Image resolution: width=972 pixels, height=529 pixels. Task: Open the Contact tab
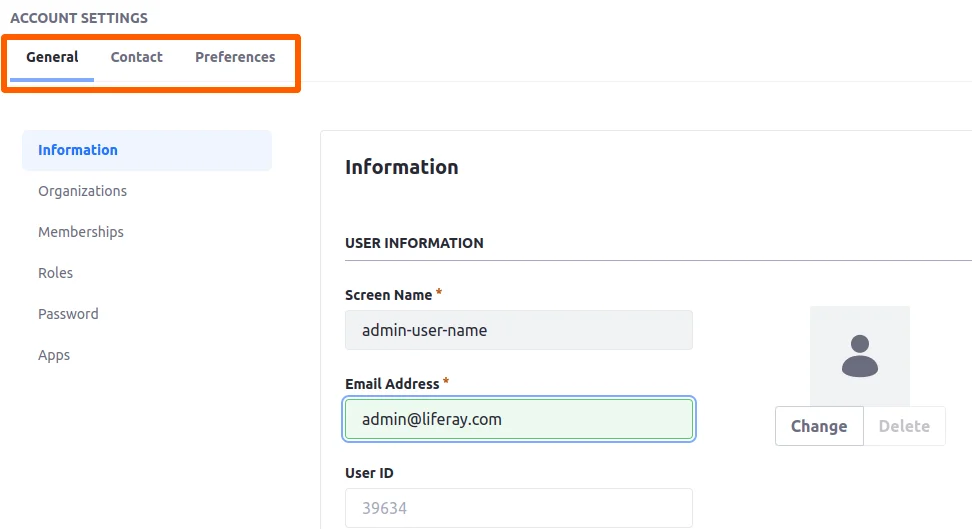pos(136,57)
